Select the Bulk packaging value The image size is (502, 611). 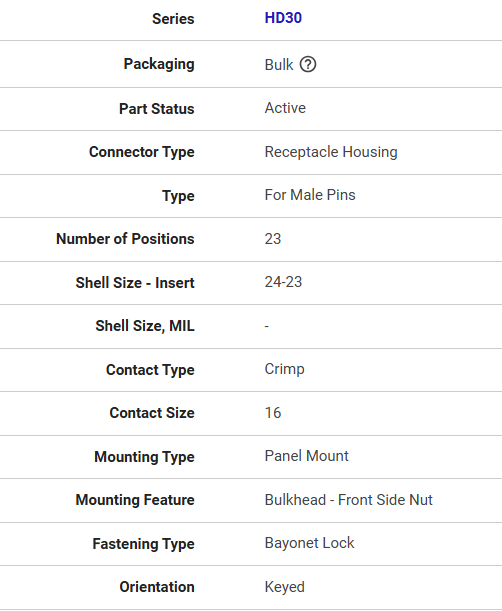pos(279,65)
